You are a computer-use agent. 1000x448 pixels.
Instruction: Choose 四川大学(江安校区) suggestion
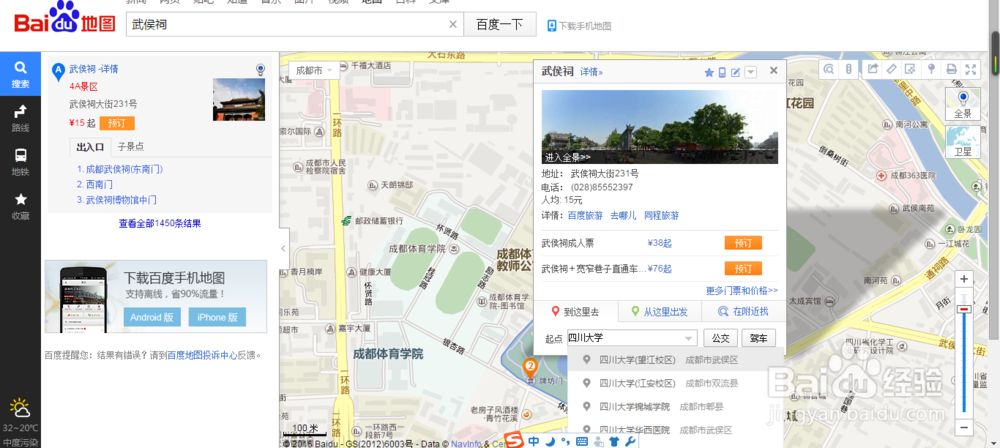[x=675, y=383]
